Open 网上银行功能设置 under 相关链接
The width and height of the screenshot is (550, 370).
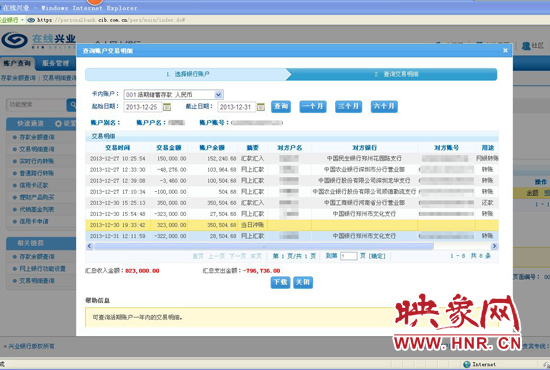click(x=42, y=269)
